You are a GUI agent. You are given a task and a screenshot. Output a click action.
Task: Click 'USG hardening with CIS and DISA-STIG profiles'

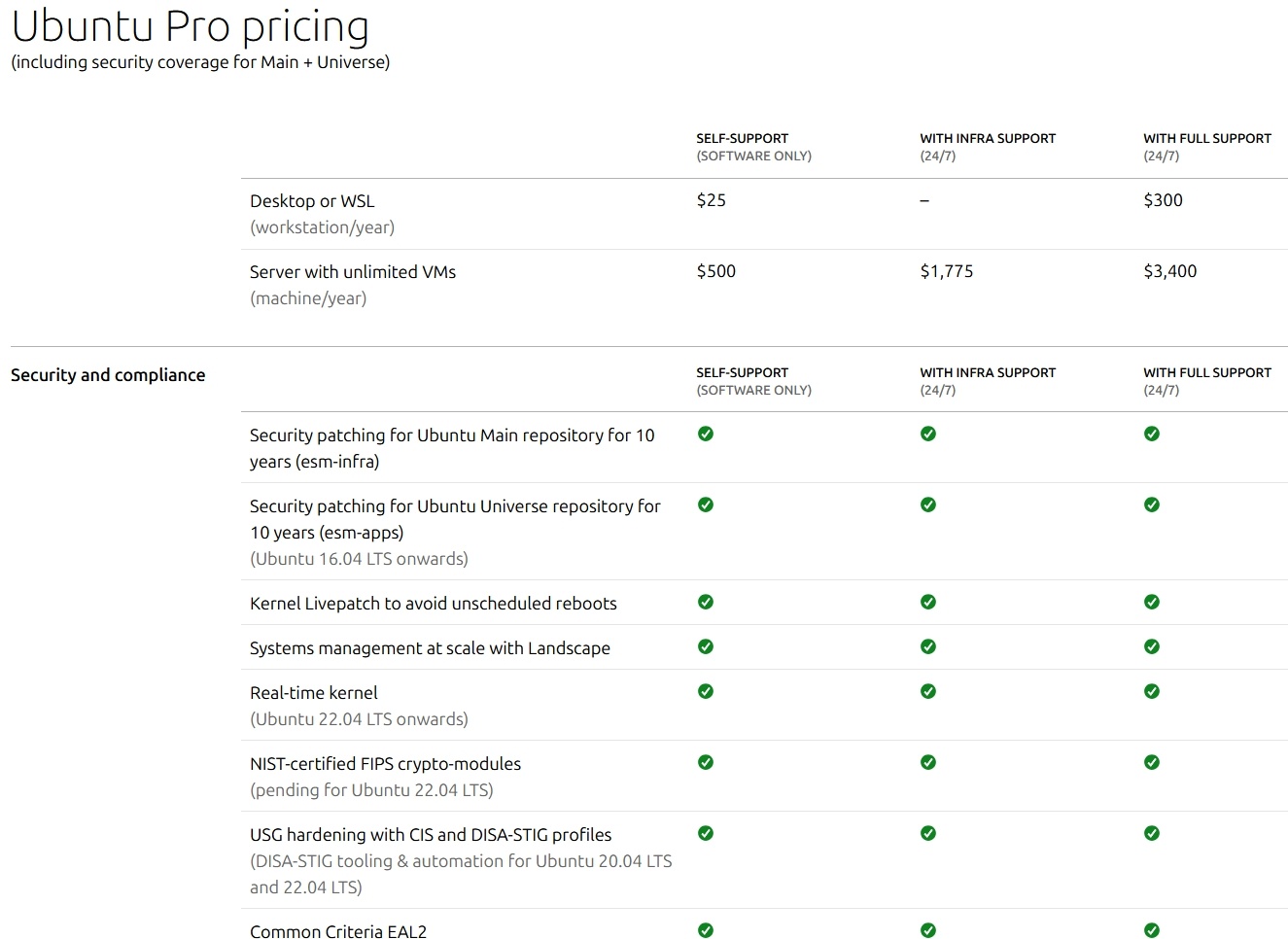pos(431,835)
